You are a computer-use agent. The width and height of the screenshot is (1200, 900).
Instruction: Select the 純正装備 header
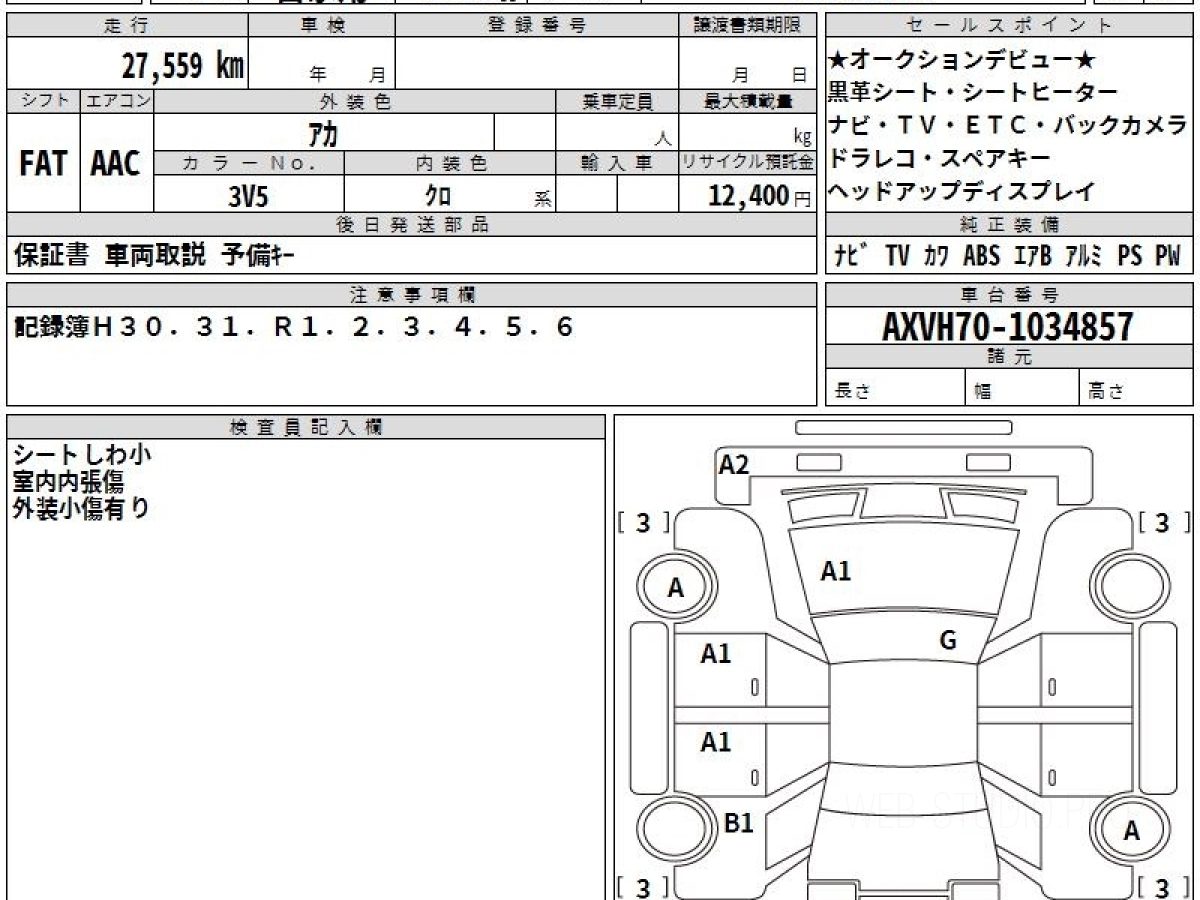[x=1009, y=225]
